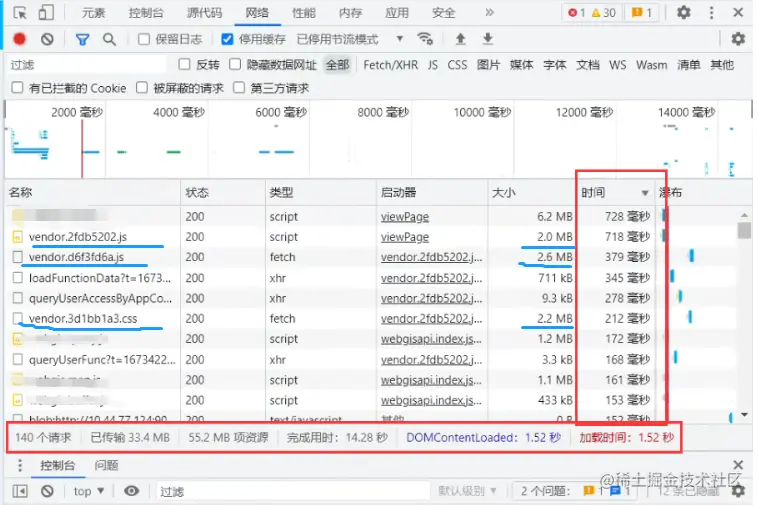Screen dimensions: 758x505
Task: Tick the 隐藏数据网址 checkbox
Action: [235, 64]
